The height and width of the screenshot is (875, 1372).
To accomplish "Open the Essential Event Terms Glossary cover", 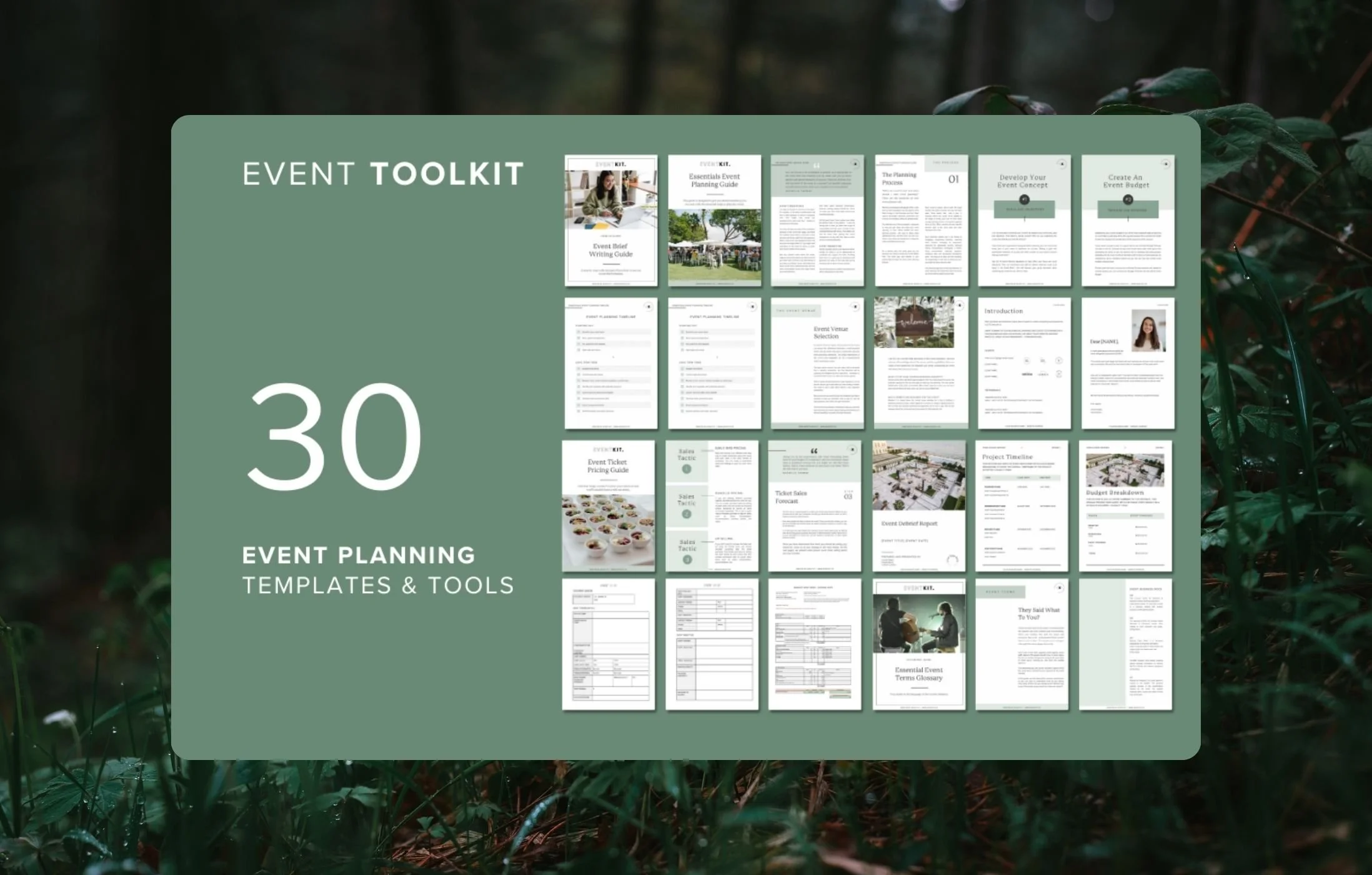I will (x=918, y=644).
